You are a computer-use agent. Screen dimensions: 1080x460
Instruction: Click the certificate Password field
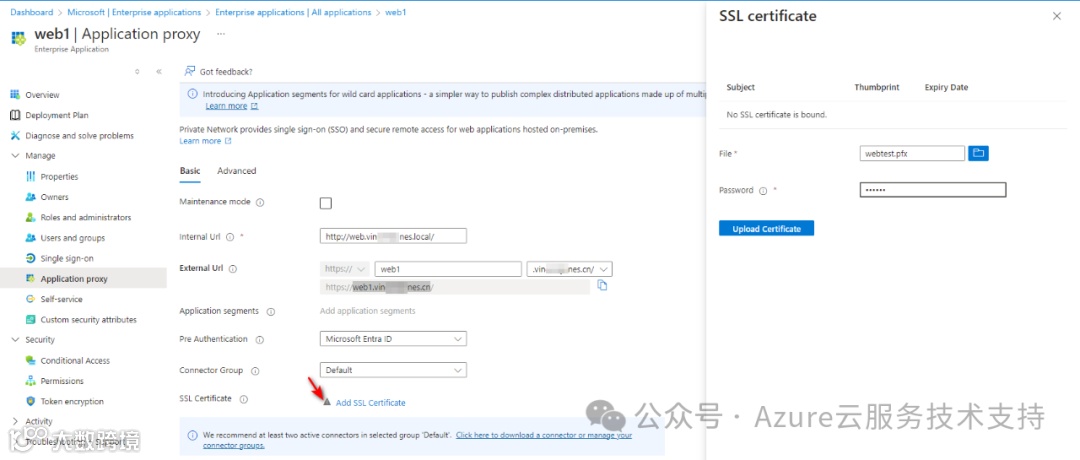[x=933, y=190]
